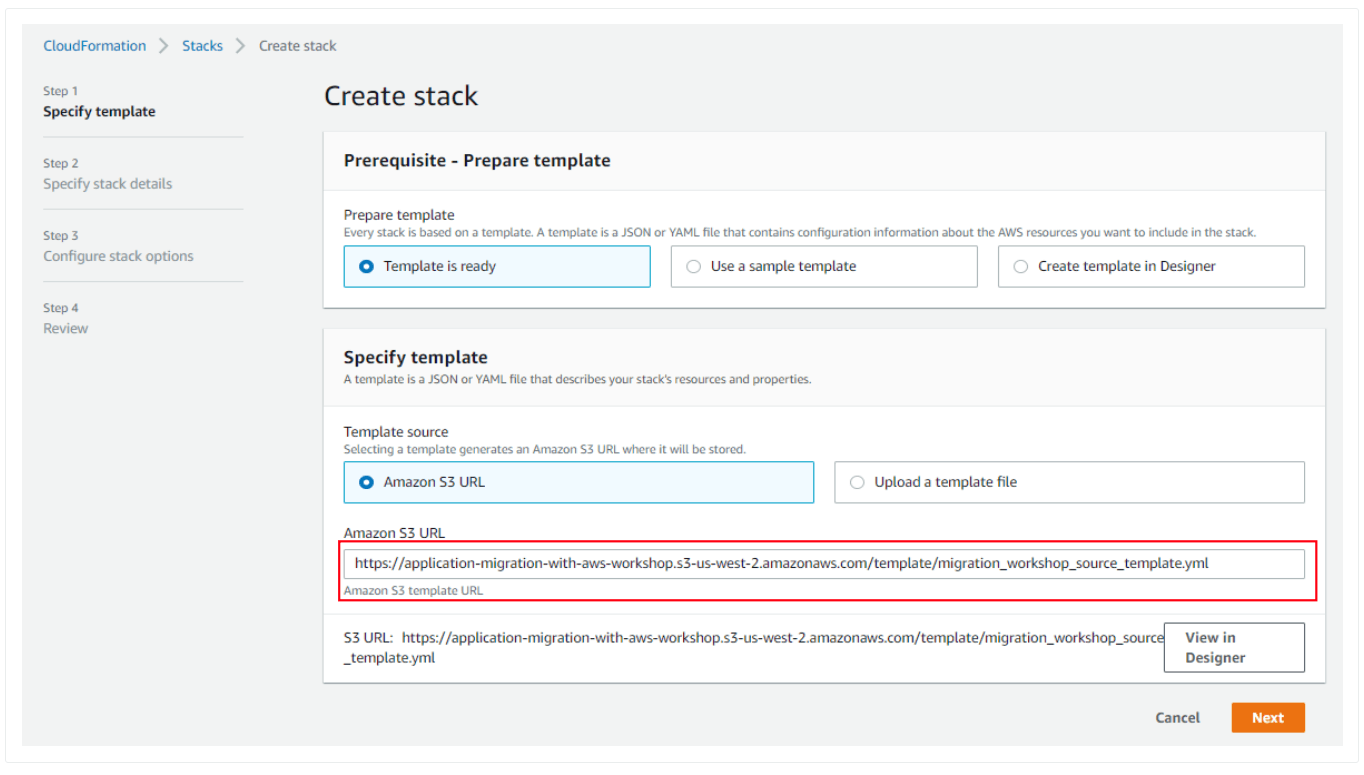The width and height of the screenshot is (1364, 775).
Task: Open template with View in Designer button
Action: pos(1234,648)
